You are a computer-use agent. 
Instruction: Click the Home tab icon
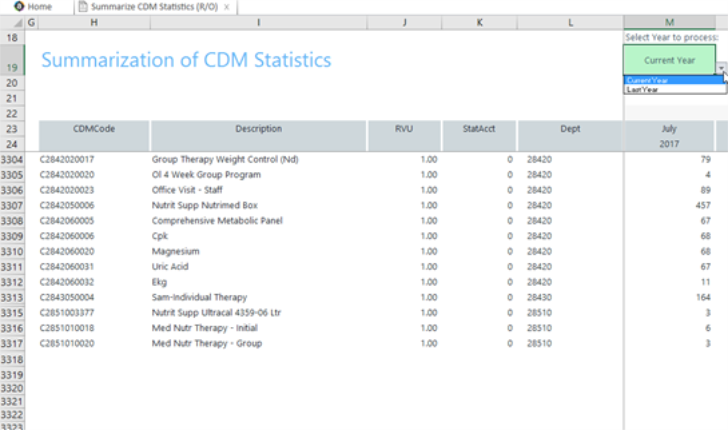click(x=18, y=7)
